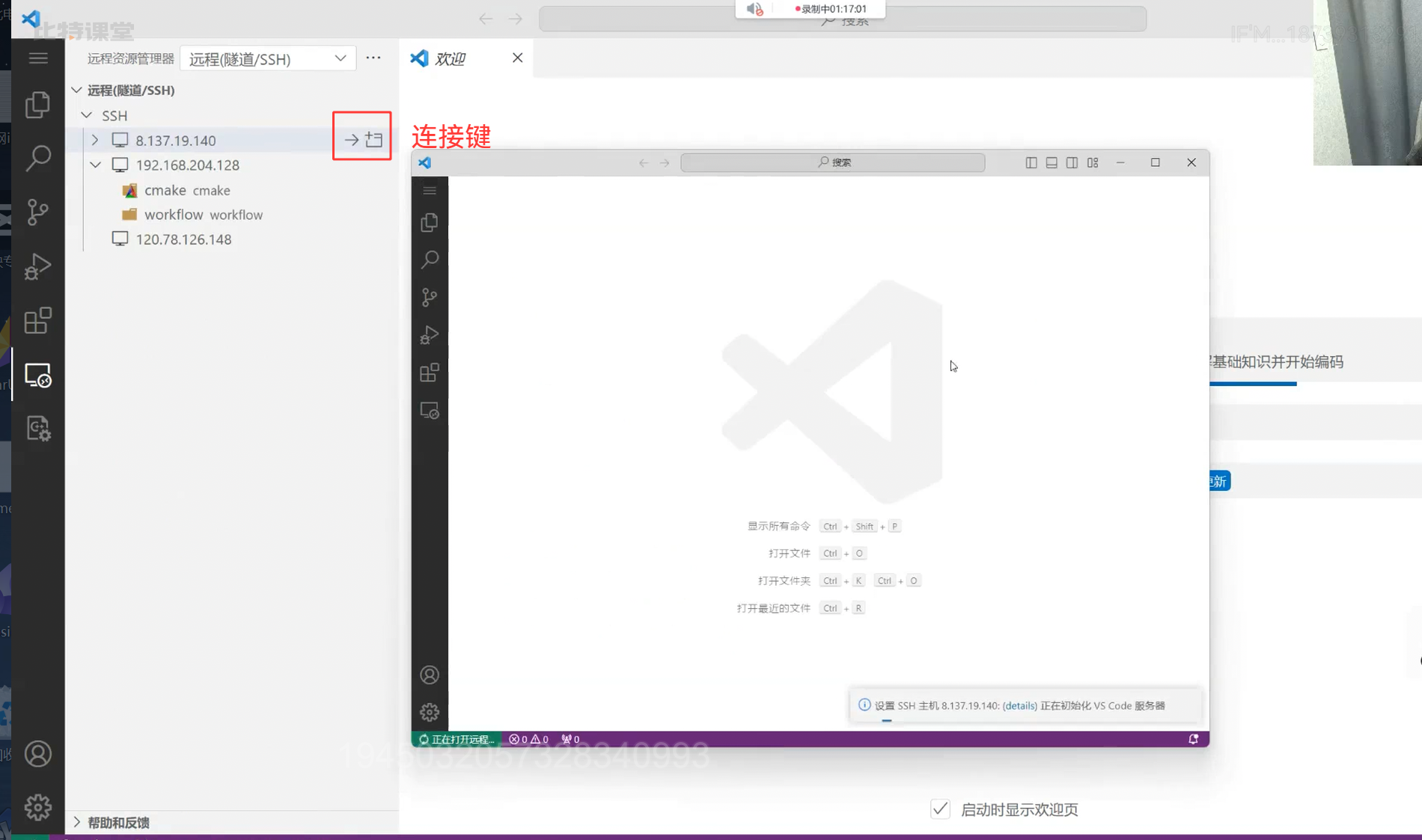
Task: Open Accounts icon in main activity bar
Action: click(37, 754)
